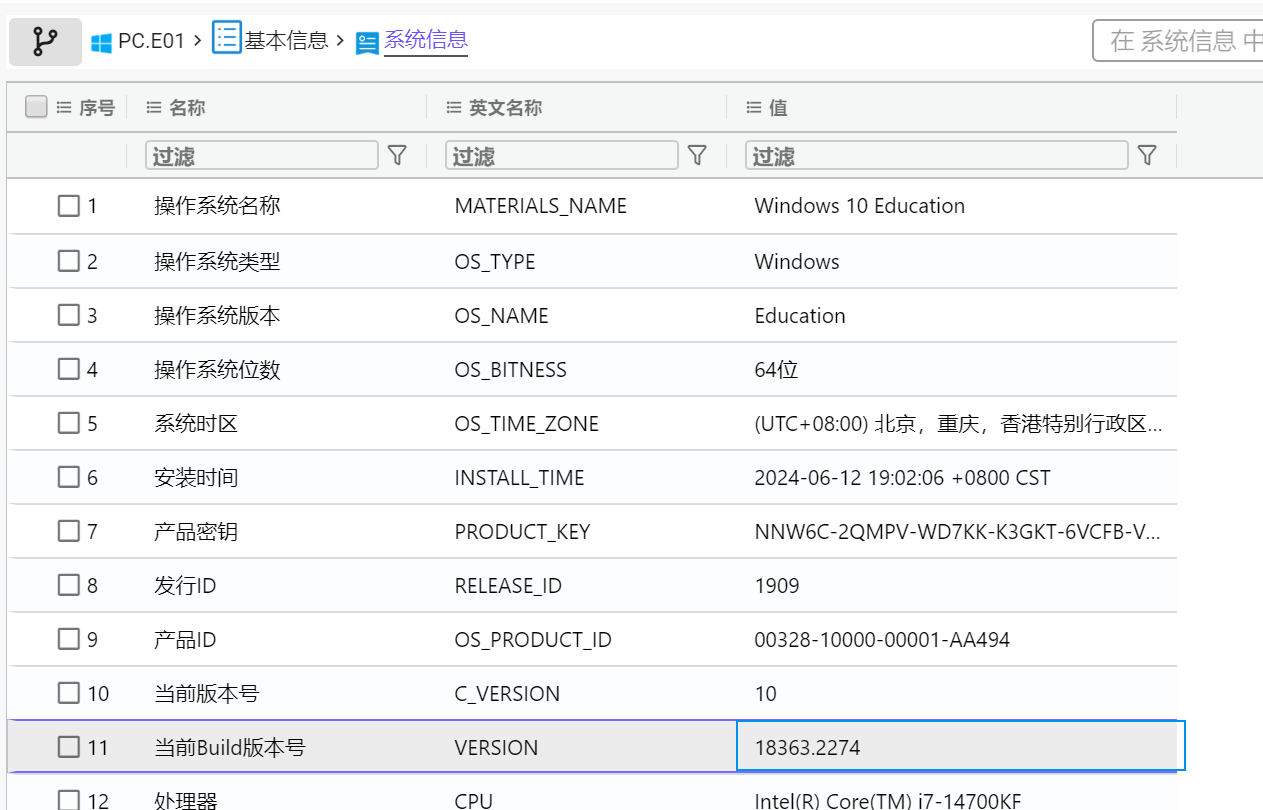Open the filter funnel for 名称 column
This screenshot has width=1263, height=810.
coord(397,155)
